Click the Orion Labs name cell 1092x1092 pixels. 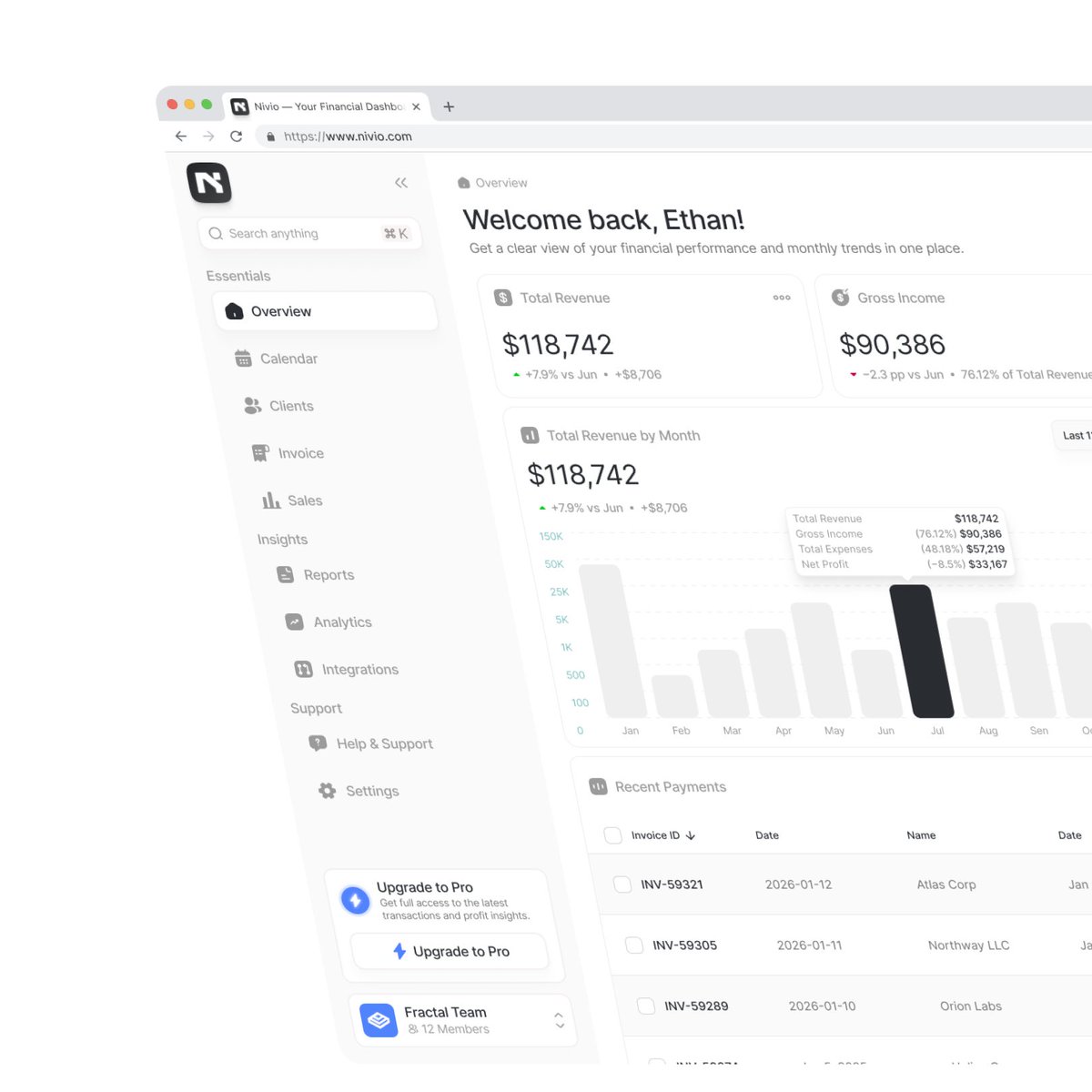[x=971, y=1006]
